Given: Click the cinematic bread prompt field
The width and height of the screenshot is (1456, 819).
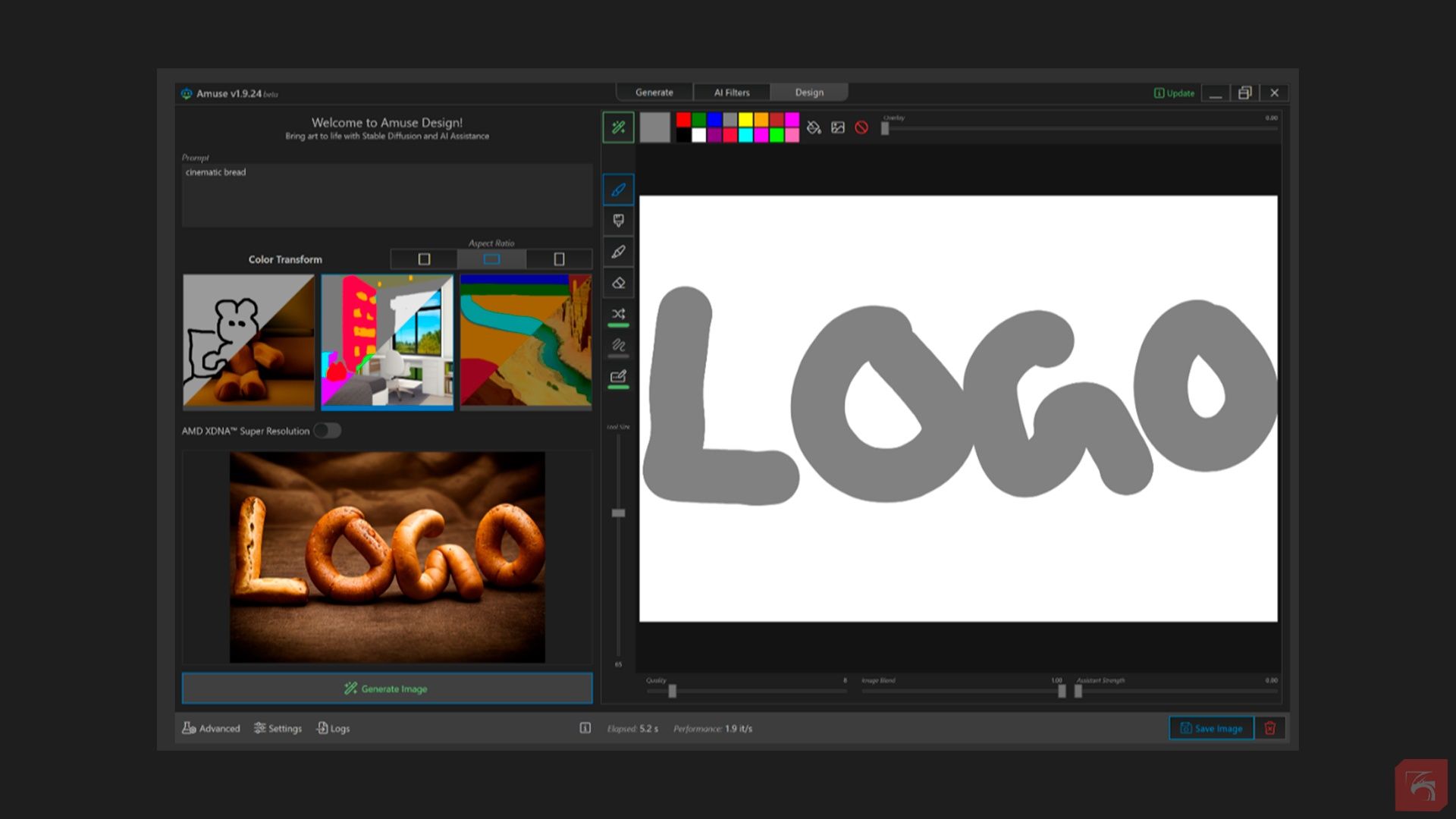Looking at the screenshot, I should coord(387,195).
